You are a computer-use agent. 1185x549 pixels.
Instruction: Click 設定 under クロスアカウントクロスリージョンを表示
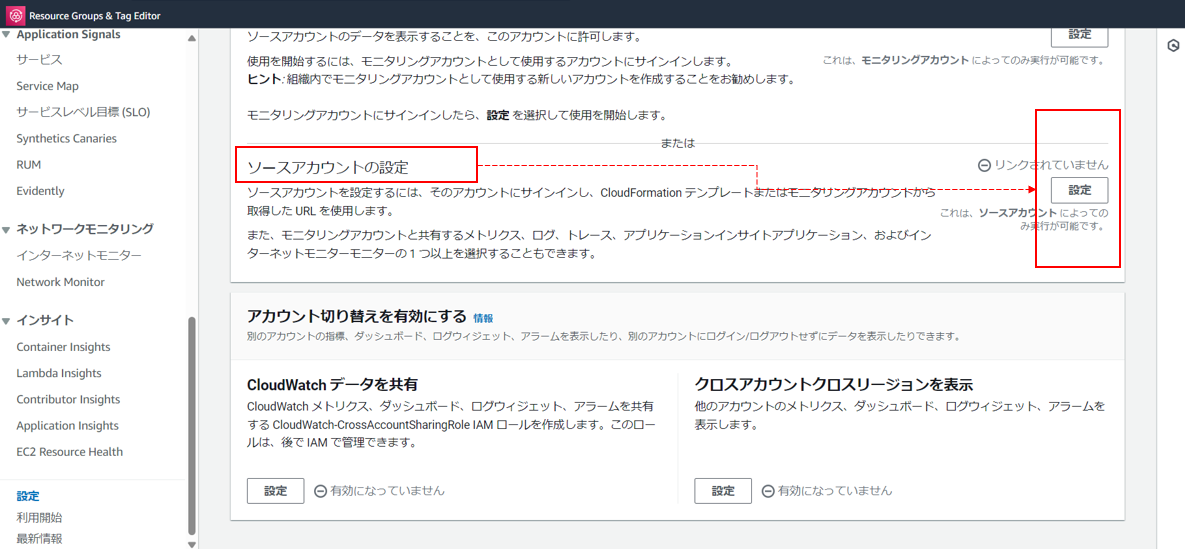(723, 491)
